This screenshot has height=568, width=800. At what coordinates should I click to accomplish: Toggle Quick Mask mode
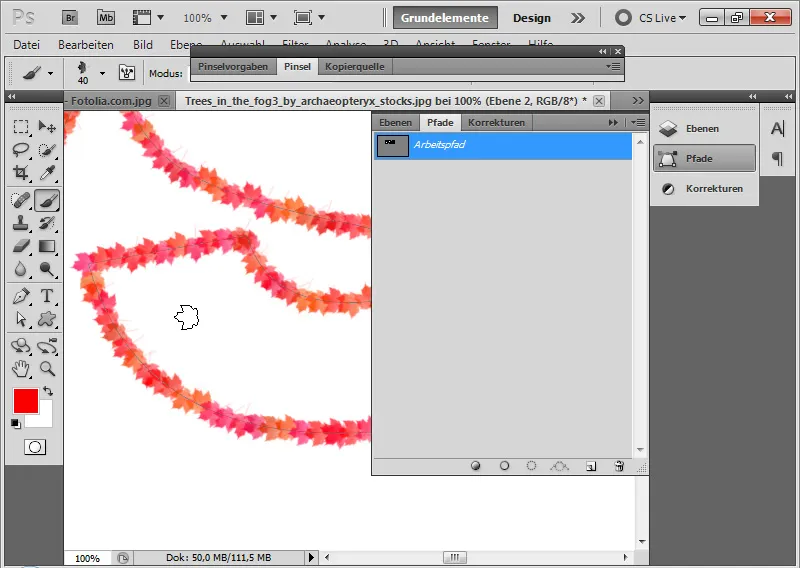(35, 447)
